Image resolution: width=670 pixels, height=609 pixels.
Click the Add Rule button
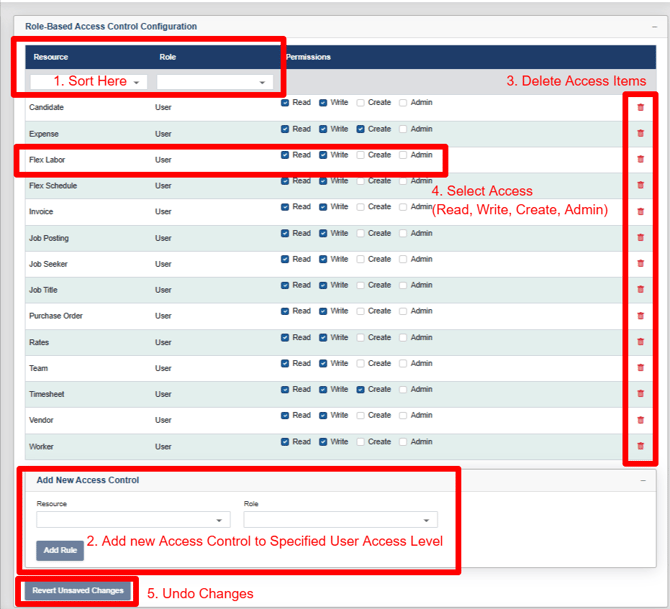60,550
